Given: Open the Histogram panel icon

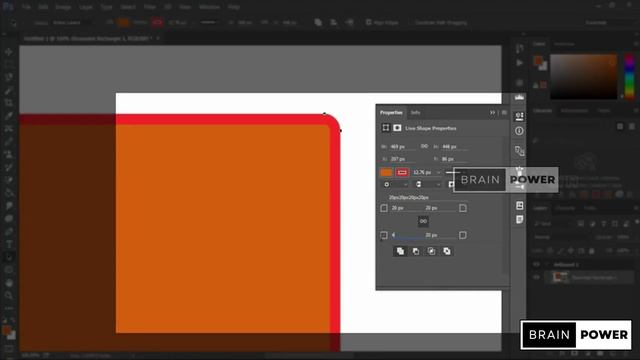Looking at the screenshot, I should pos(519,97).
